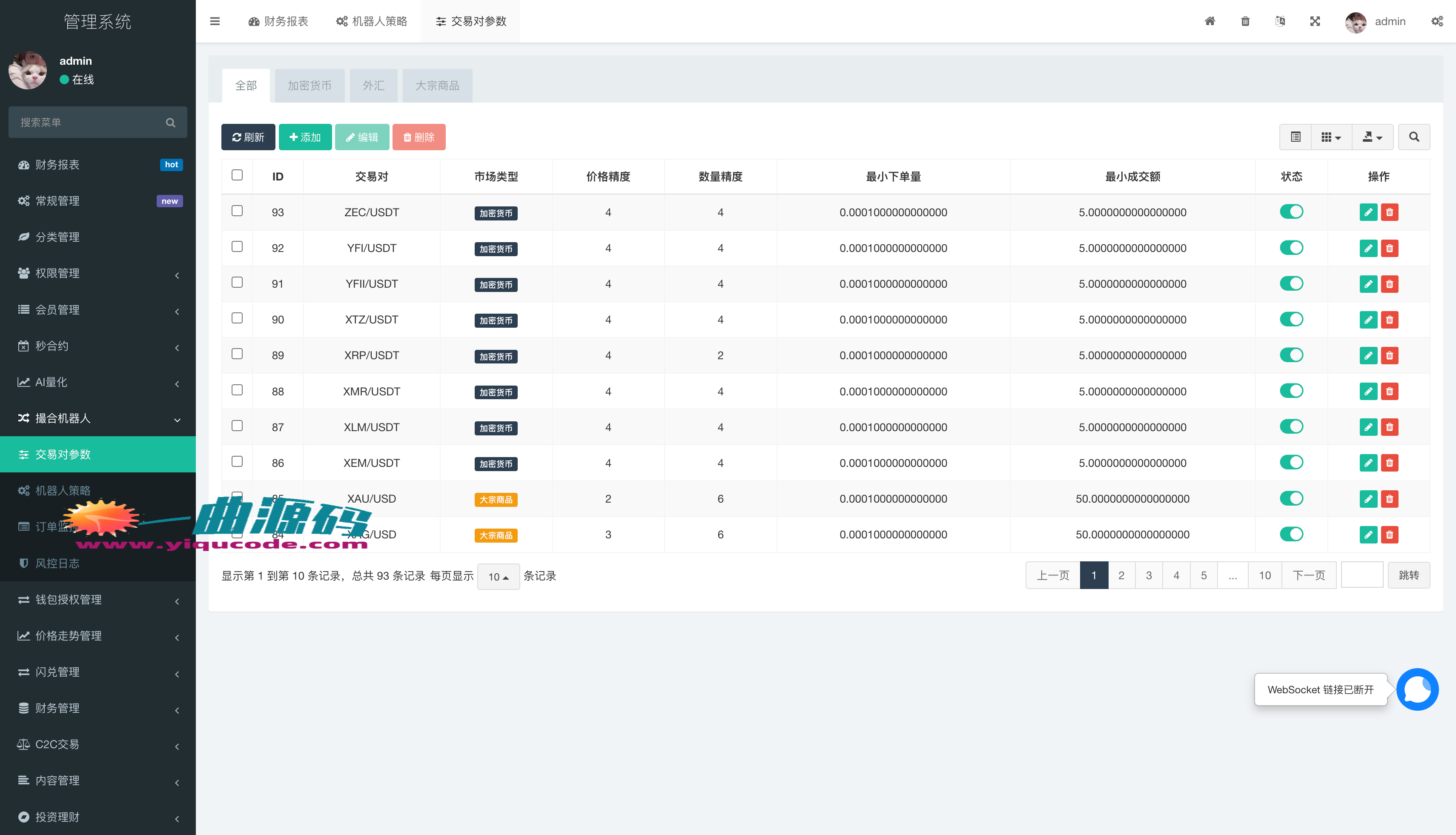This screenshot has width=1456, height=835.
Task: Toggle table card view icon
Action: pyautogui.click(x=1295, y=137)
